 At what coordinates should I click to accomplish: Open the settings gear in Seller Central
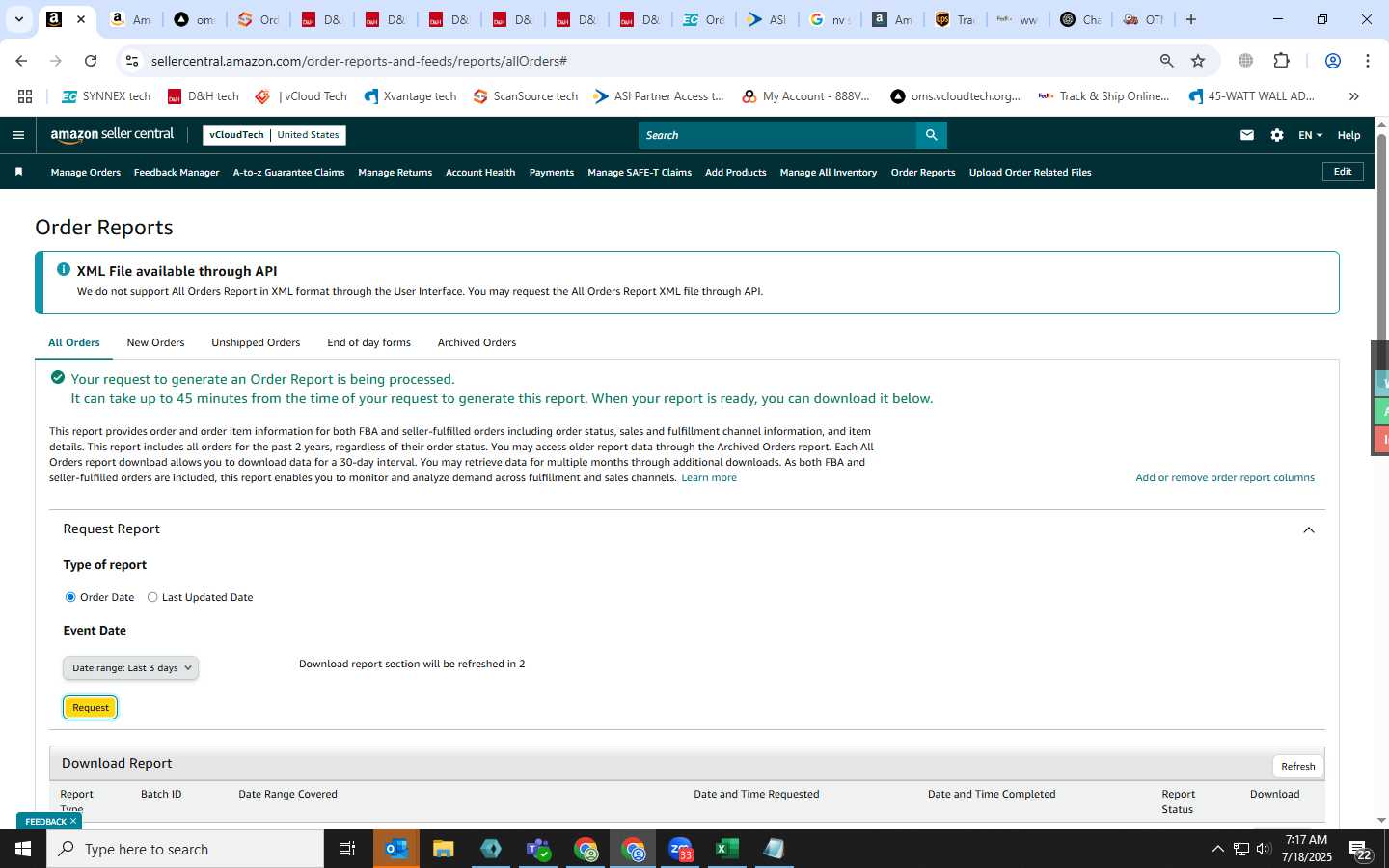click(1277, 135)
